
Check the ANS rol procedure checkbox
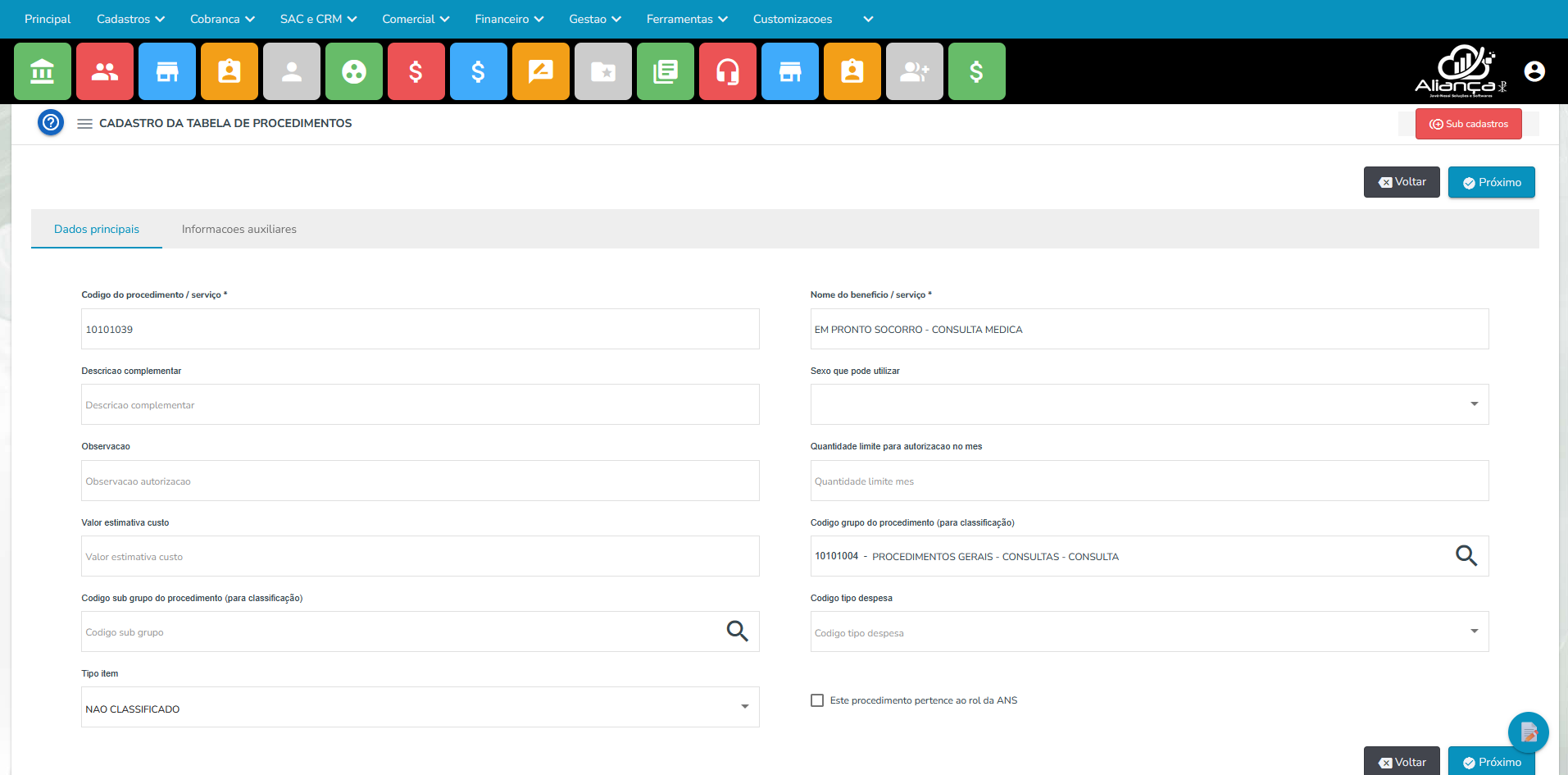pyautogui.click(x=817, y=700)
